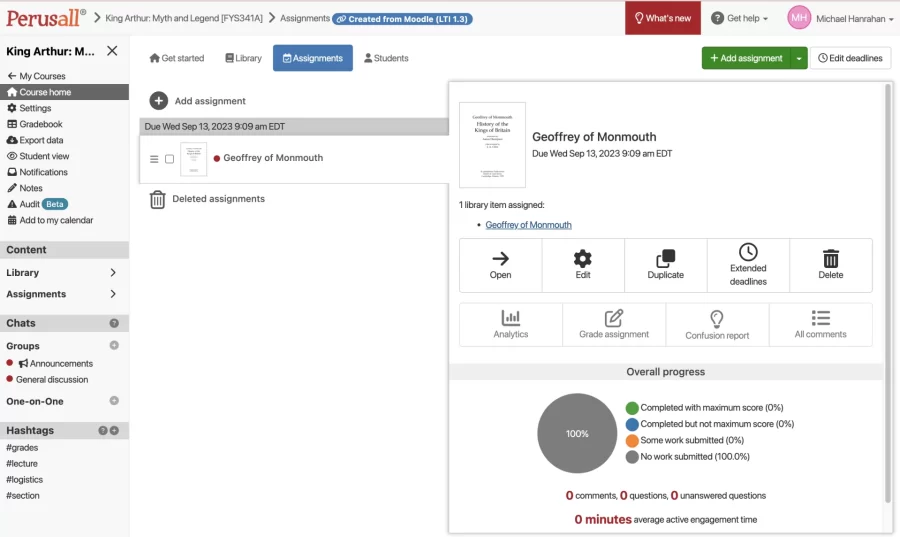The width and height of the screenshot is (900, 537).
Task: Add a new hashtag
Action: point(114,430)
